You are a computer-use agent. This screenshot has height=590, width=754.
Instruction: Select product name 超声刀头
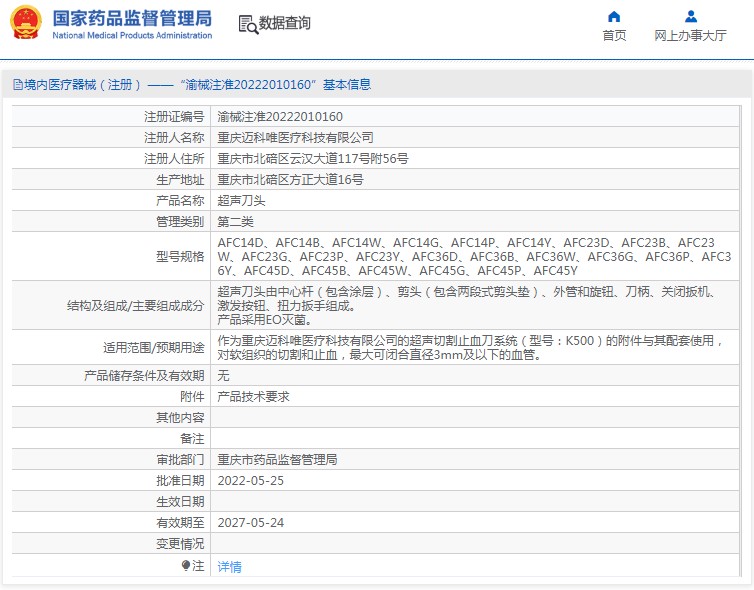[x=241, y=201]
